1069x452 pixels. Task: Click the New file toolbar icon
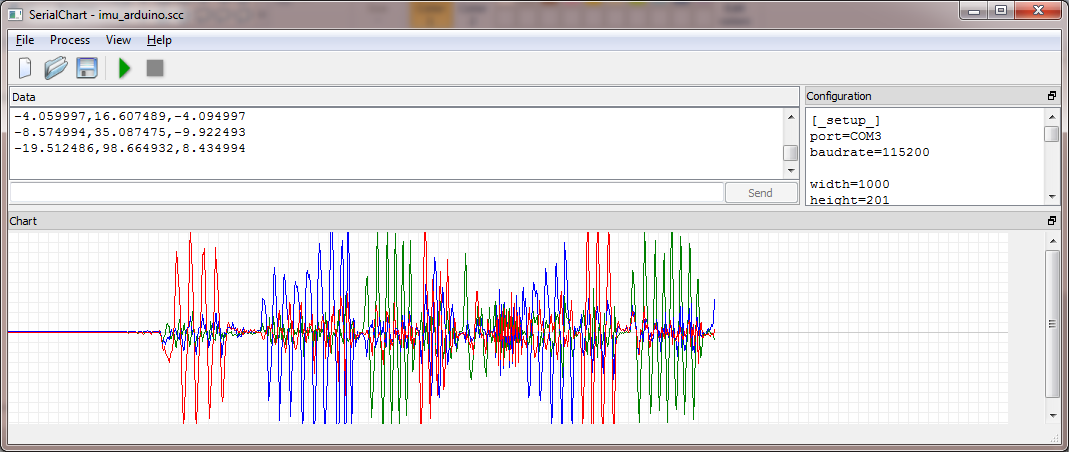[26, 68]
